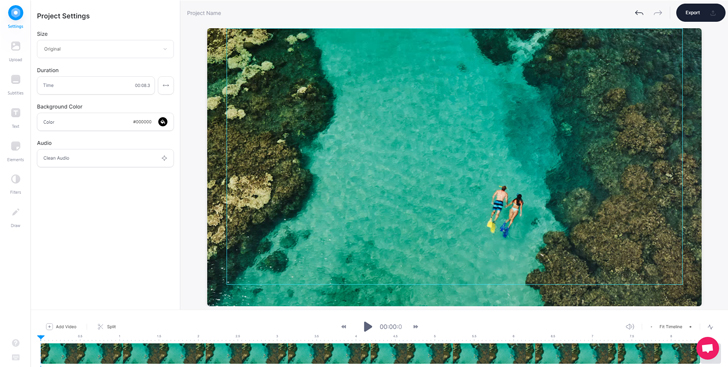Click Fit Timeline
The height and width of the screenshot is (367, 728).
pyautogui.click(x=670, y=327)
